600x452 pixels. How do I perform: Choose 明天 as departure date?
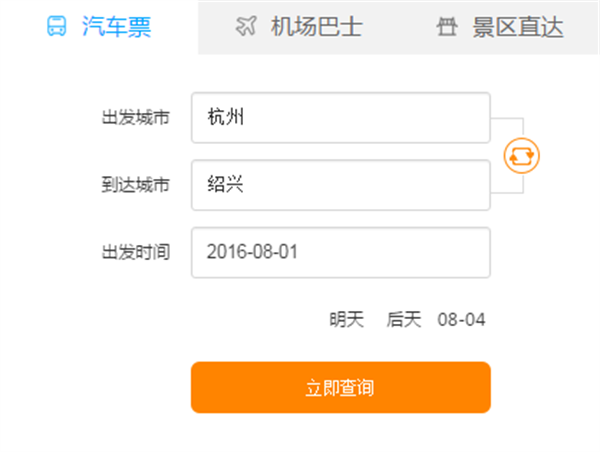tap(347, 320)
